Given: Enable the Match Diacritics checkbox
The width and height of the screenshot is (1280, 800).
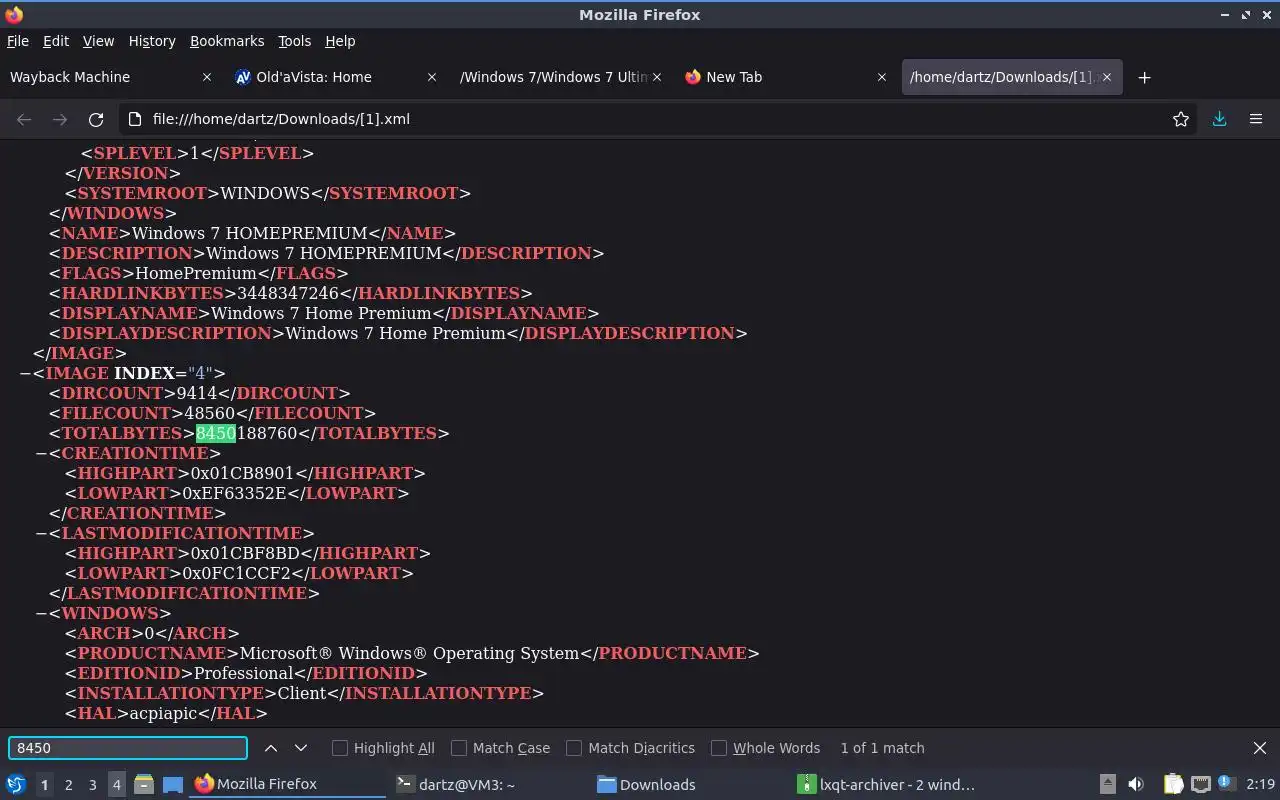Looking at the screenshot, I should (574, 748).
